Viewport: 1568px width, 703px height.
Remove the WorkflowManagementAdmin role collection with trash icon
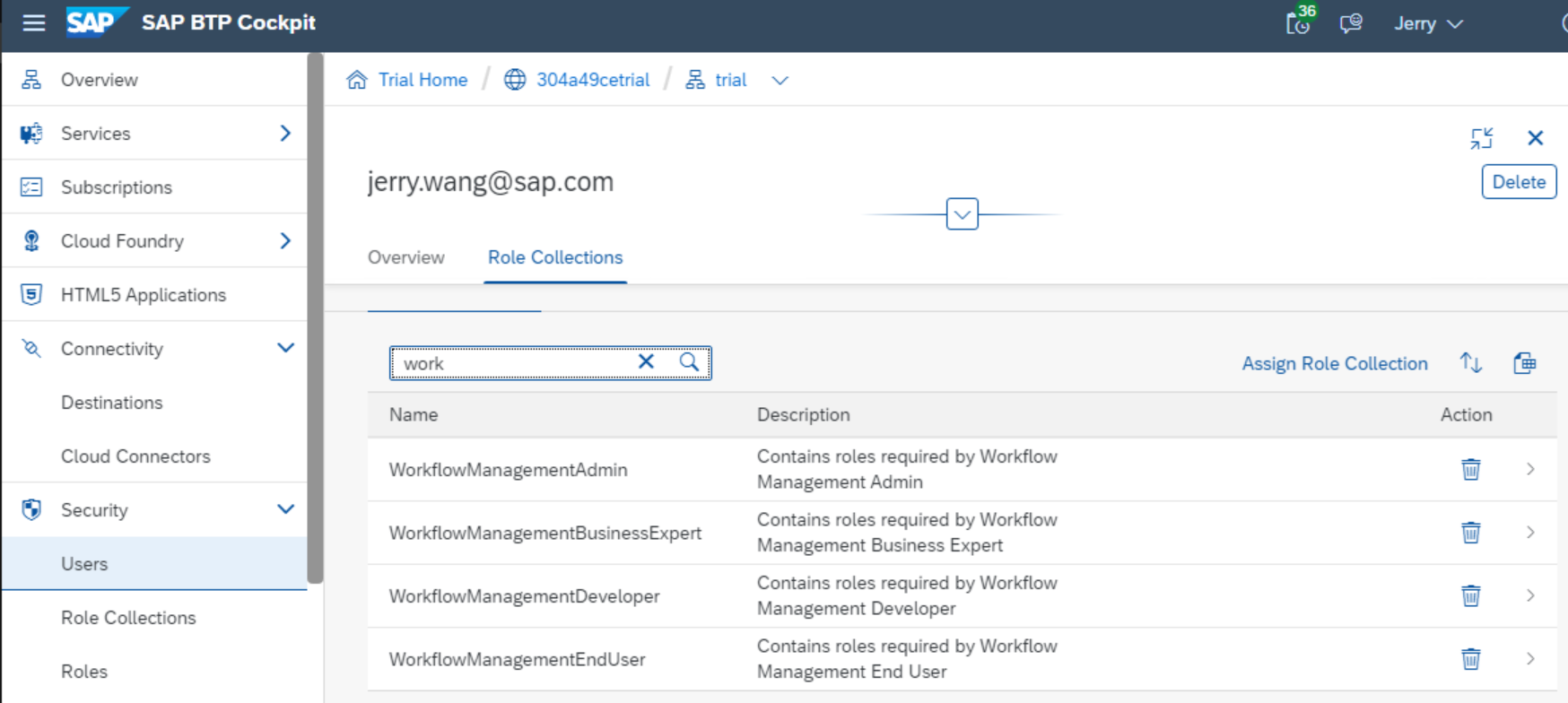1471,469
